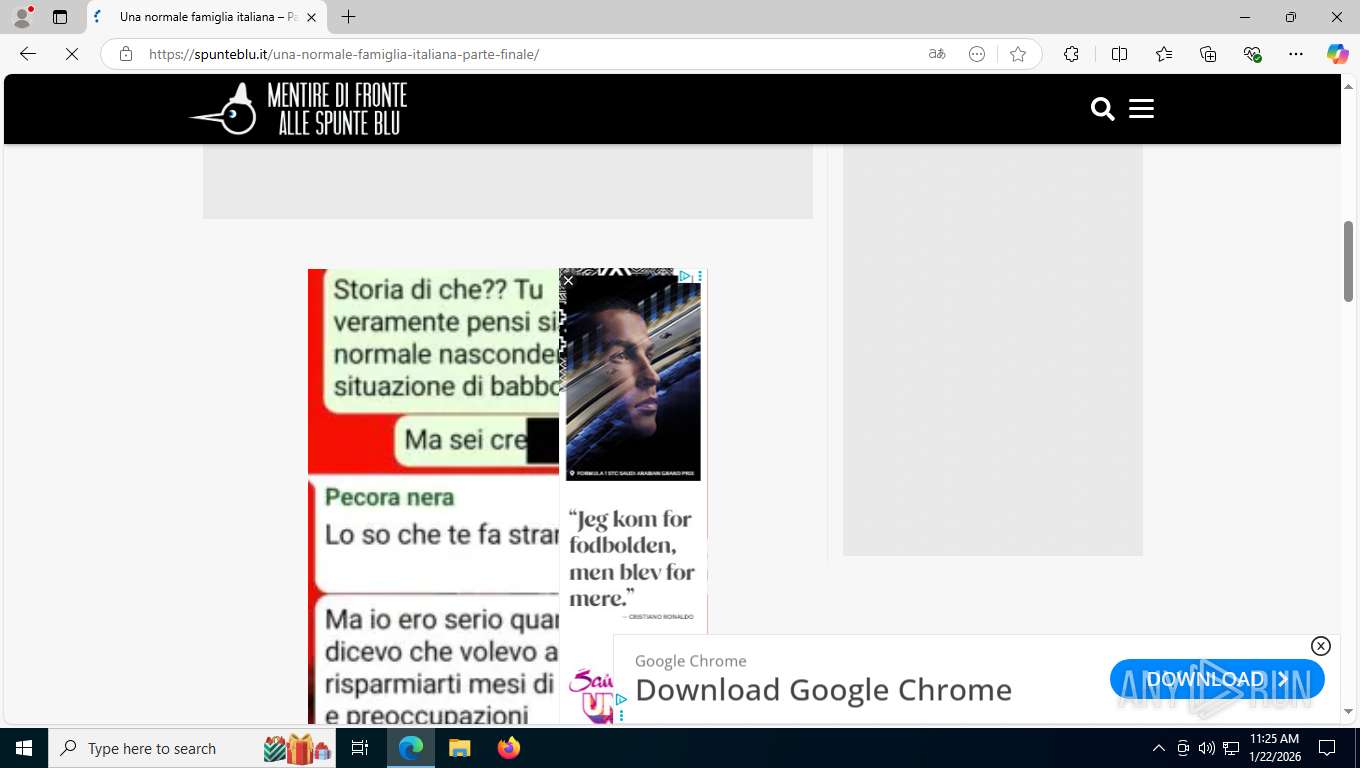Open the Settings and more menu
1360x768 pixels.
point(1296,54)
